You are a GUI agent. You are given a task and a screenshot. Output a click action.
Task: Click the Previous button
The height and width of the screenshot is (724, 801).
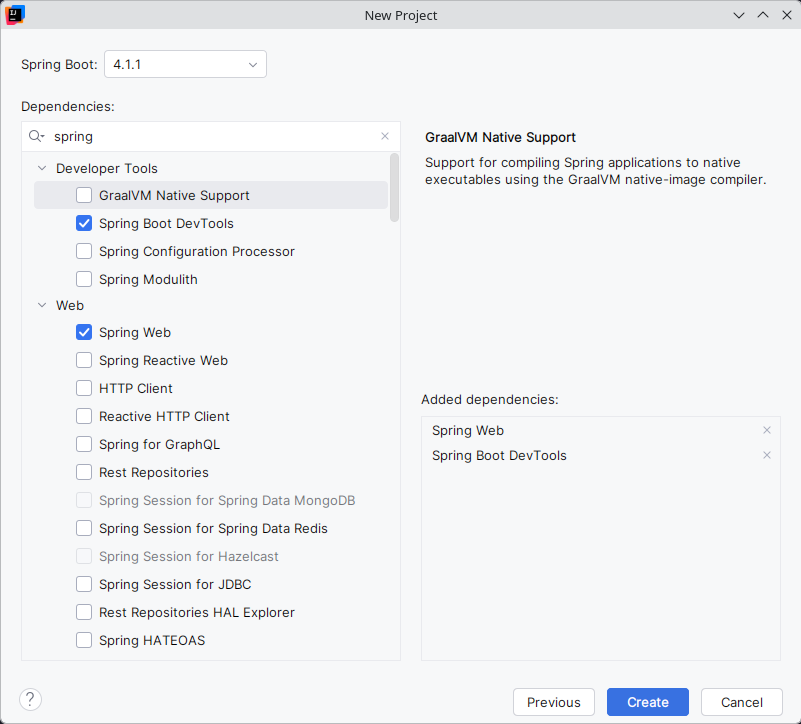[x=554, y=702]
